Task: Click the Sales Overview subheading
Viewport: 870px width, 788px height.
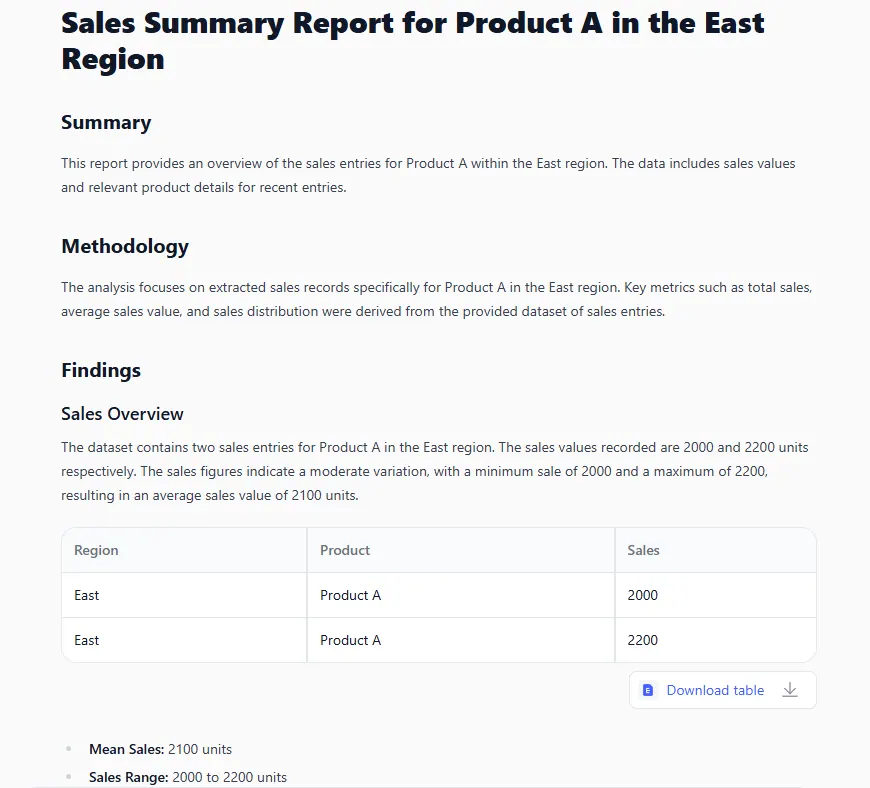Action: click(122, 414)
